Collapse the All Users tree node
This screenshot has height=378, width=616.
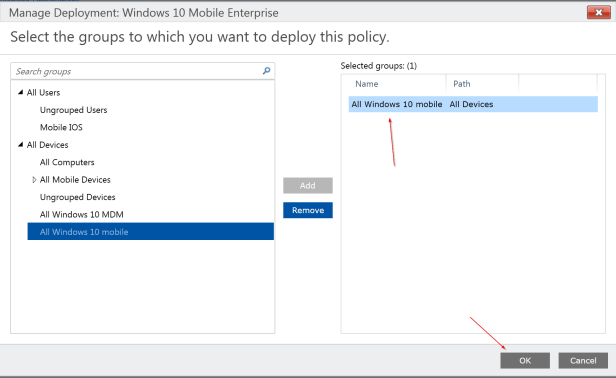(x=20, y=92)
